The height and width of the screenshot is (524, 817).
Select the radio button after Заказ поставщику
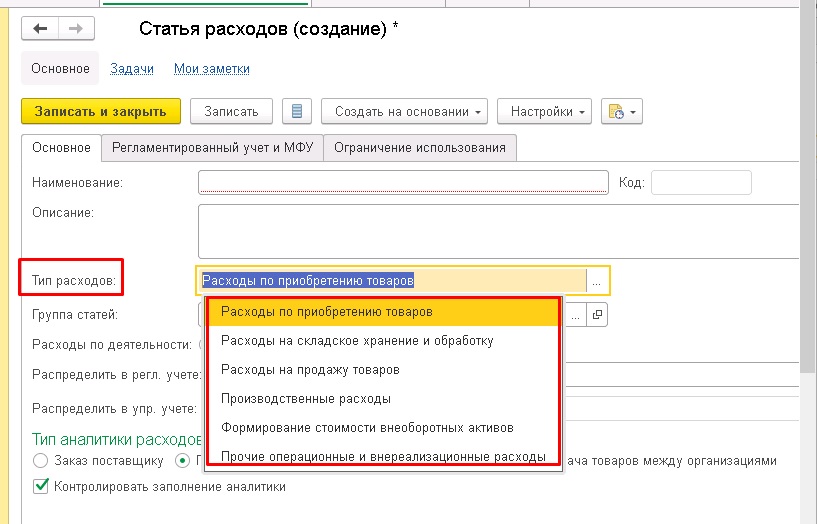tap(182, 461)
